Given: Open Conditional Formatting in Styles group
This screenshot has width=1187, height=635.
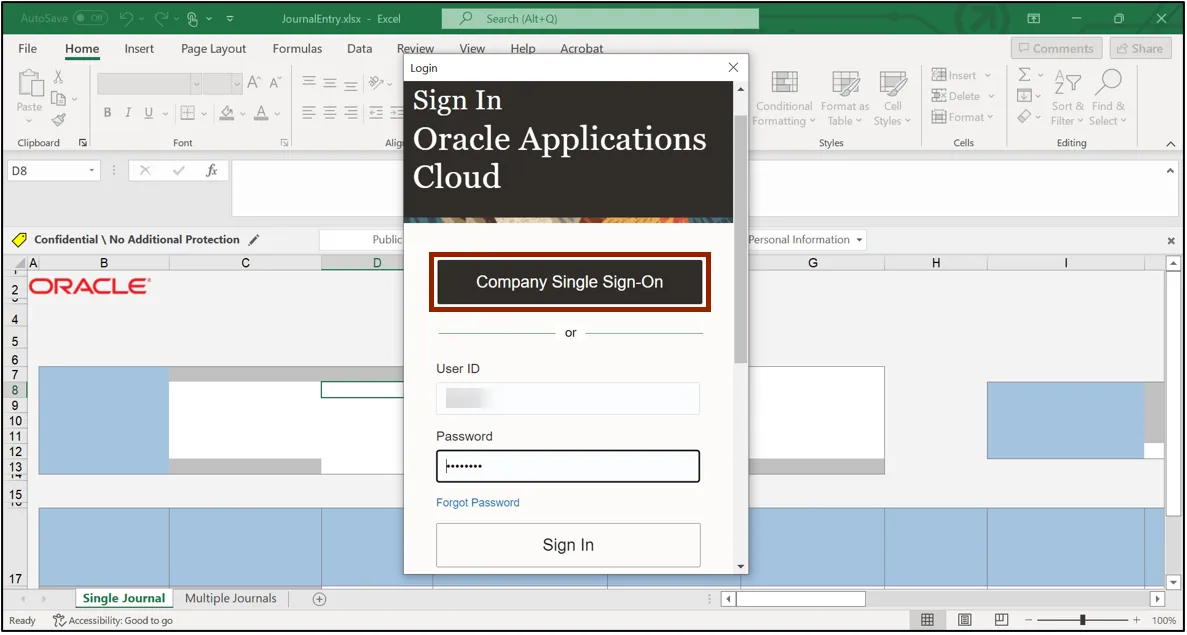Looking at the screenshot, I should pos(784,99).
